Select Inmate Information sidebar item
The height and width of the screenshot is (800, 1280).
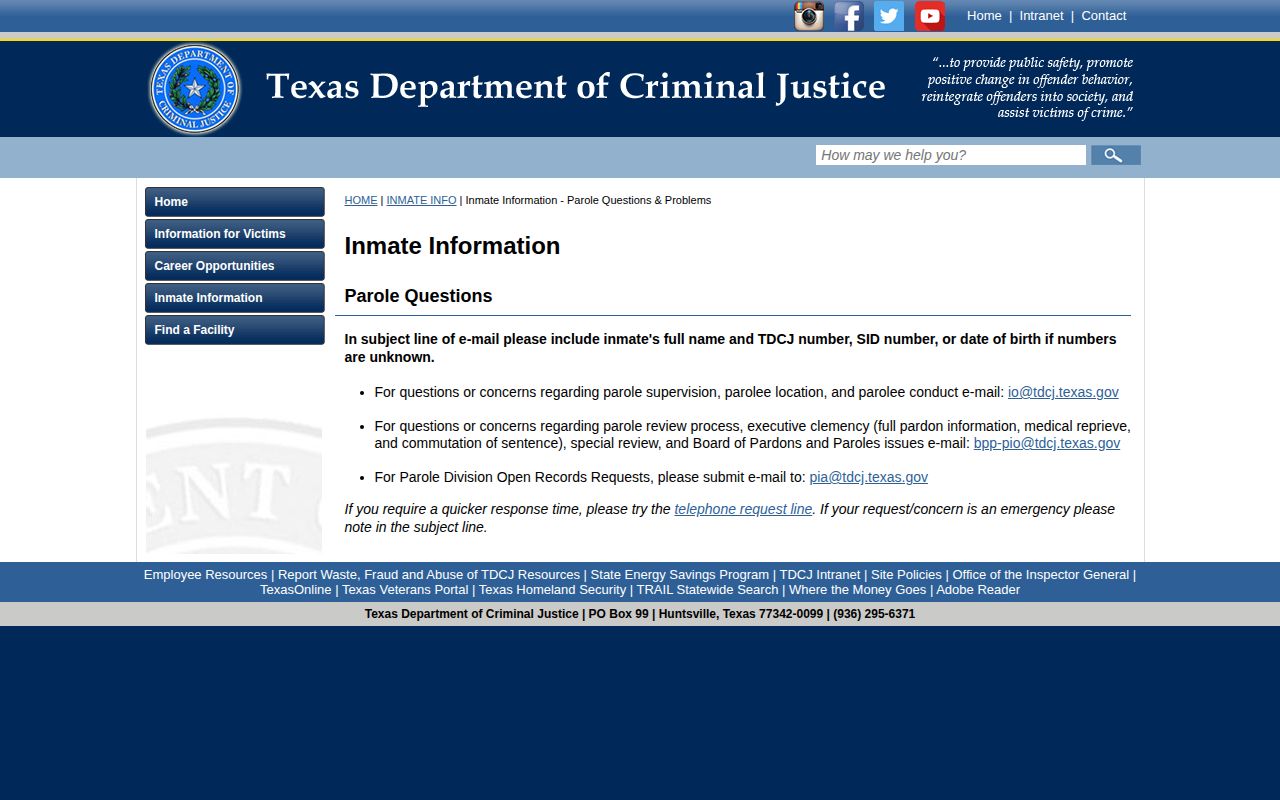(x=235, y=298)
